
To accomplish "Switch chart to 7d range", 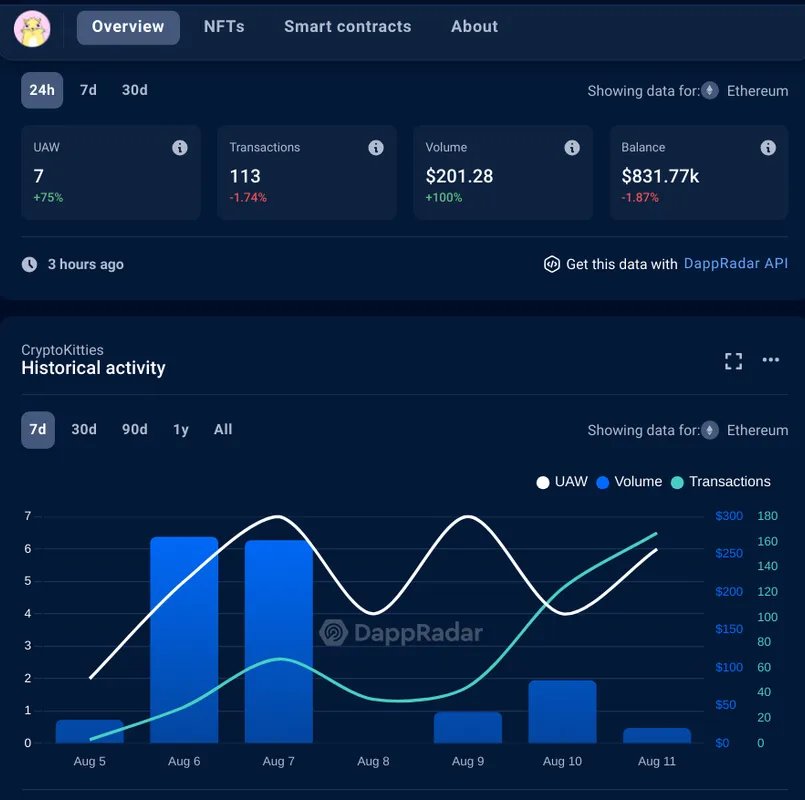I will [x=38, y=430].
